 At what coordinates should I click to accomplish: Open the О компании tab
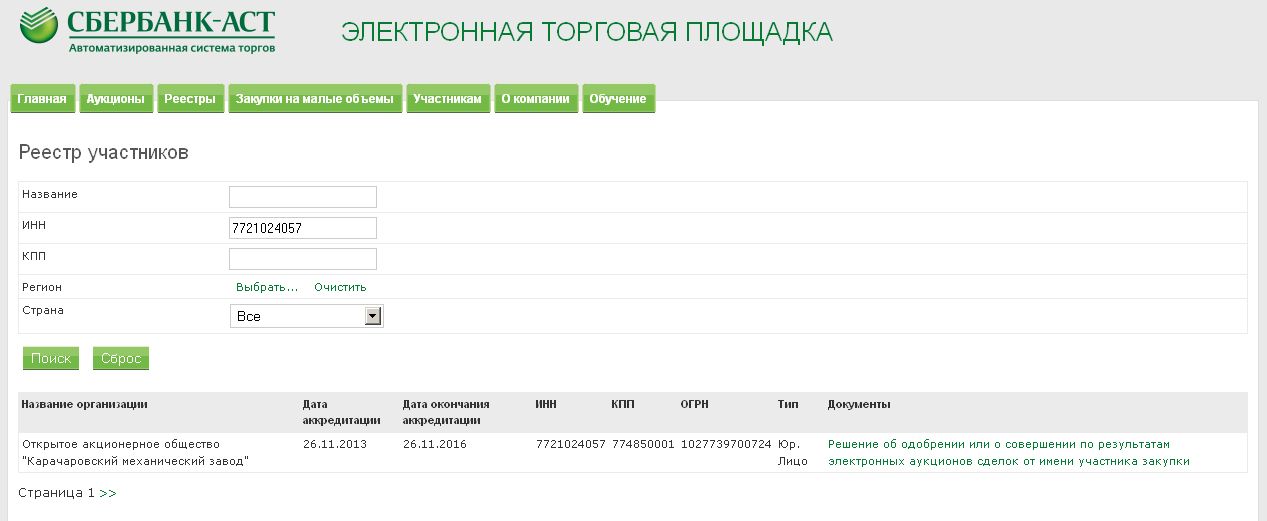click(535, 99)
